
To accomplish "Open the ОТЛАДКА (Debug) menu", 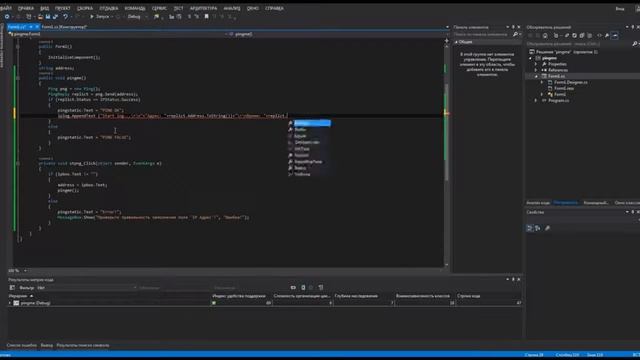I will [109, 8].
